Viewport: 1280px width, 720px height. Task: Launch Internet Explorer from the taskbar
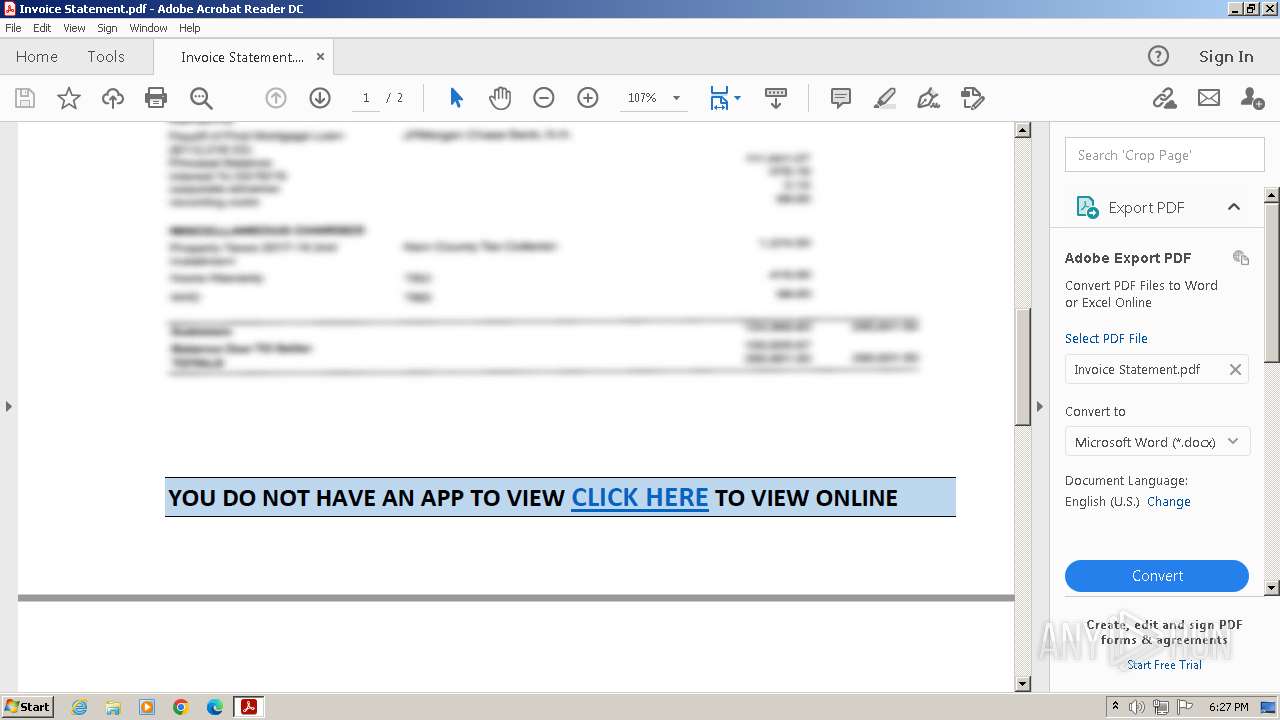pos(79,707)
